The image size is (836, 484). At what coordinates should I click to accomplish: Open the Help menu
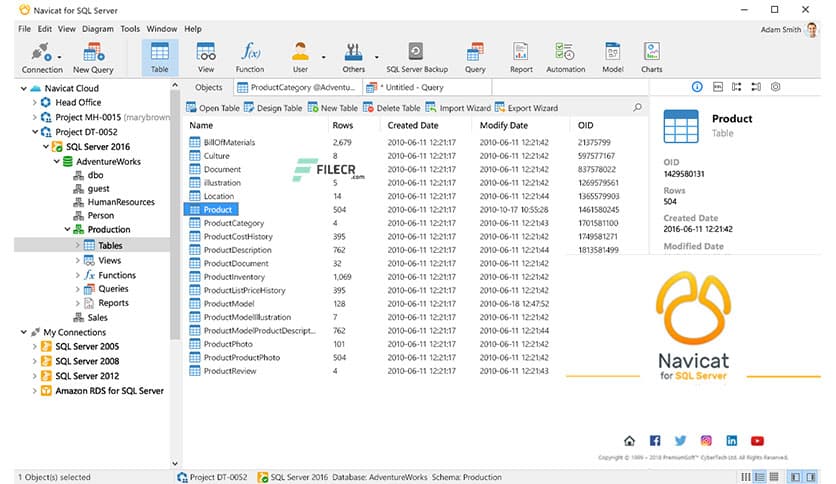click(193, 29)
